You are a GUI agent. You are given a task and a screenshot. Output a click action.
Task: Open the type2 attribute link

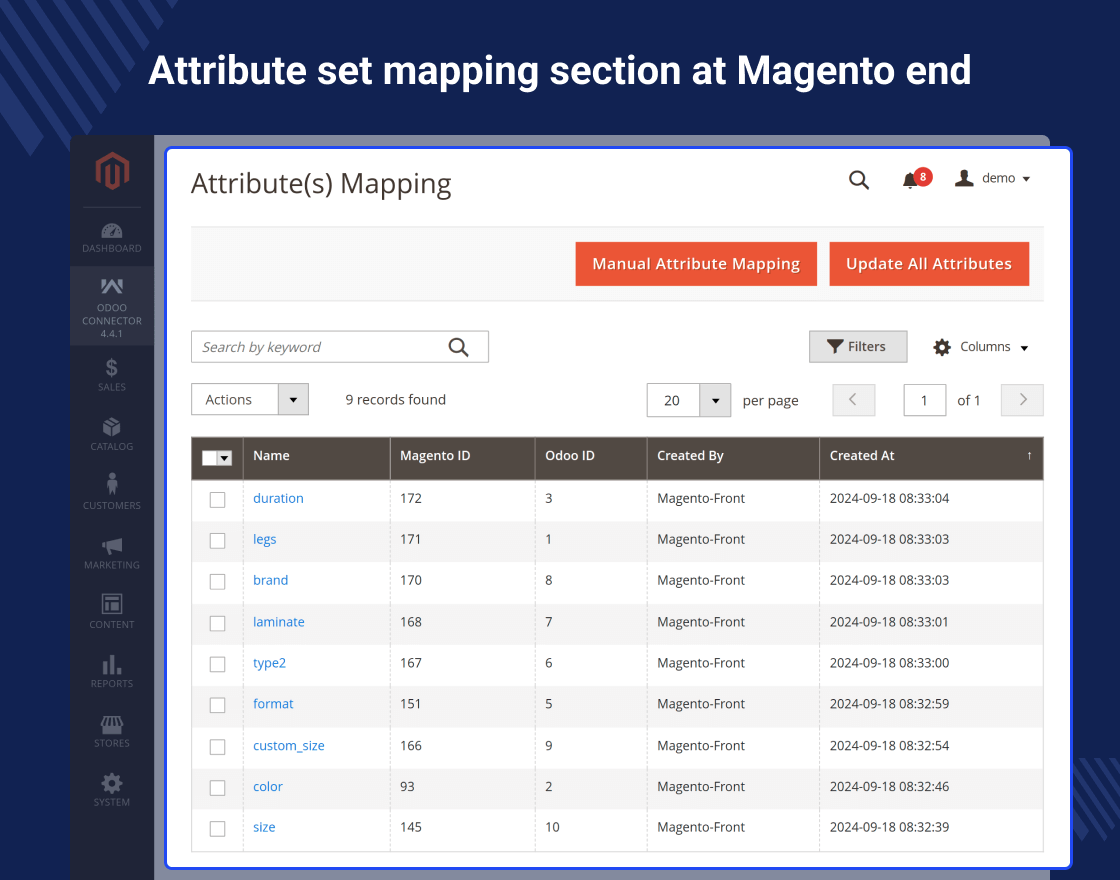coord(269,663)
